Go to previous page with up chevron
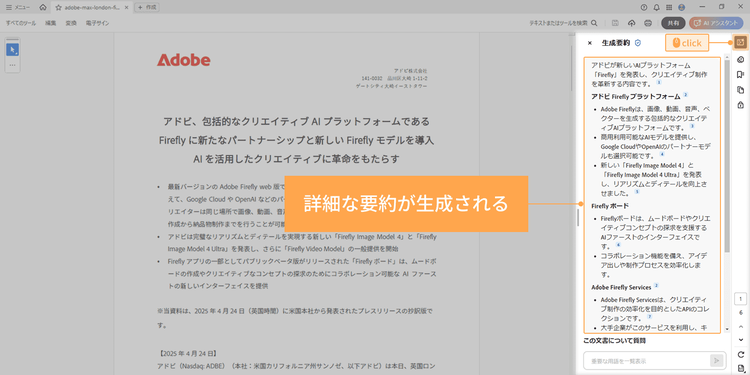 740,327
